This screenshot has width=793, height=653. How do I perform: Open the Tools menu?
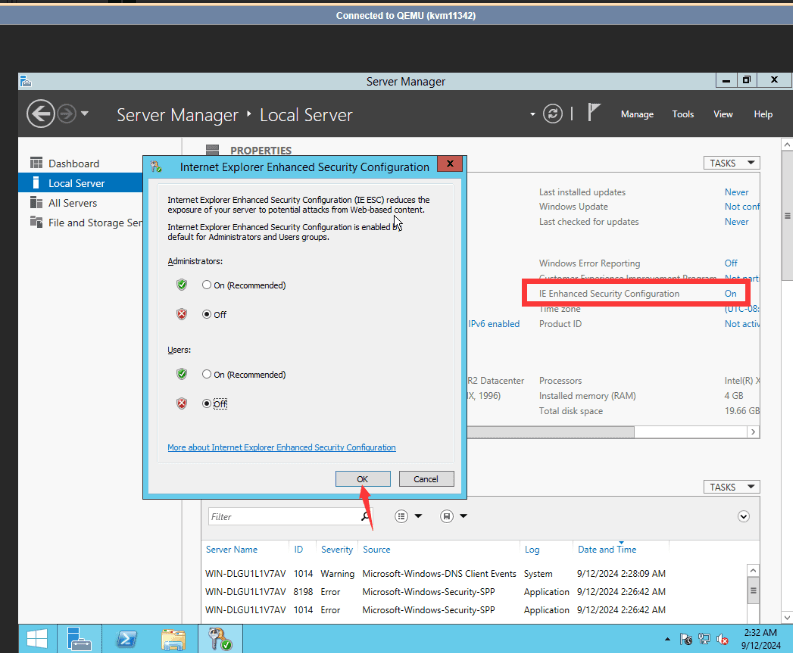[683, 114]
